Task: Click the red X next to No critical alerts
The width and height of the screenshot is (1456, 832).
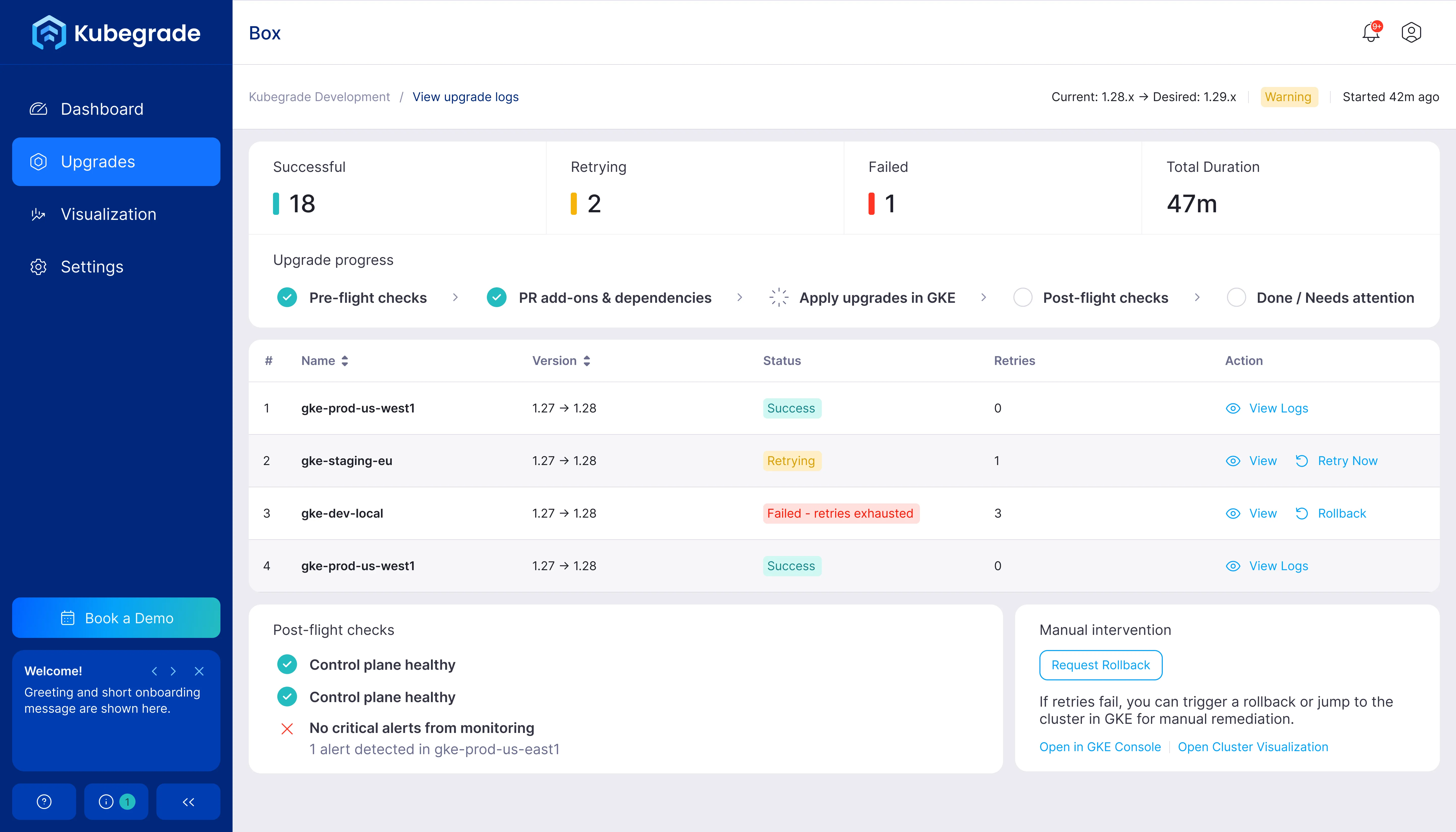Action: (287, 729)
